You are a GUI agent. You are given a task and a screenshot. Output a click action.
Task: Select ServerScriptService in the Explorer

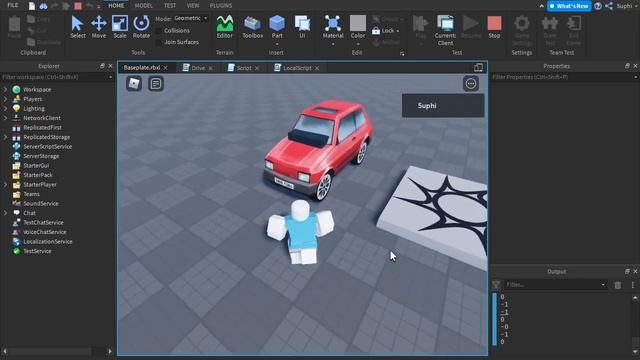pos(47,147)
